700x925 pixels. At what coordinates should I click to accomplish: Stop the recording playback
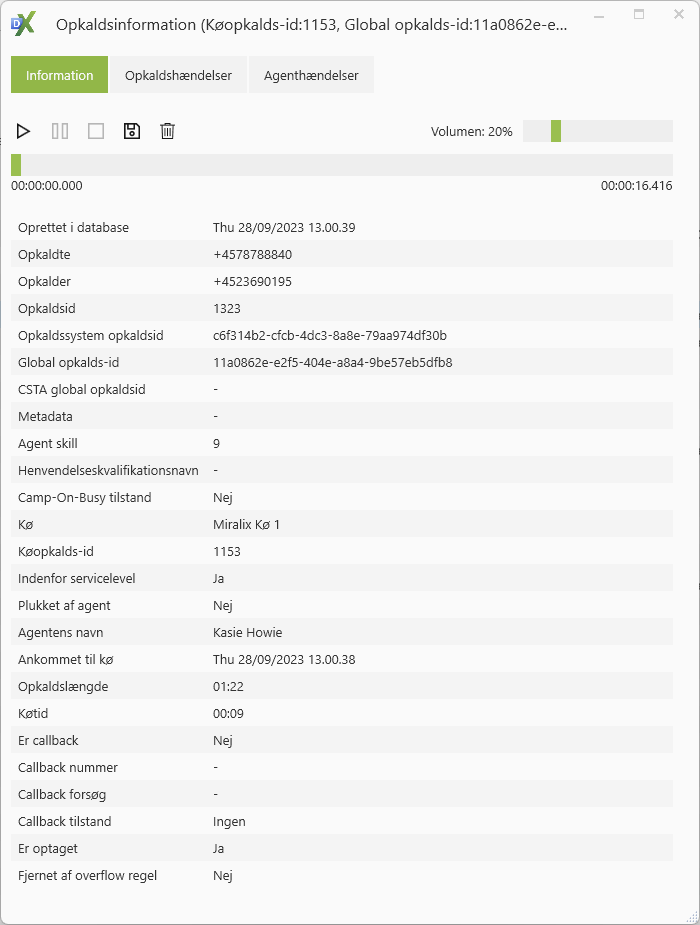pos(96,131)
